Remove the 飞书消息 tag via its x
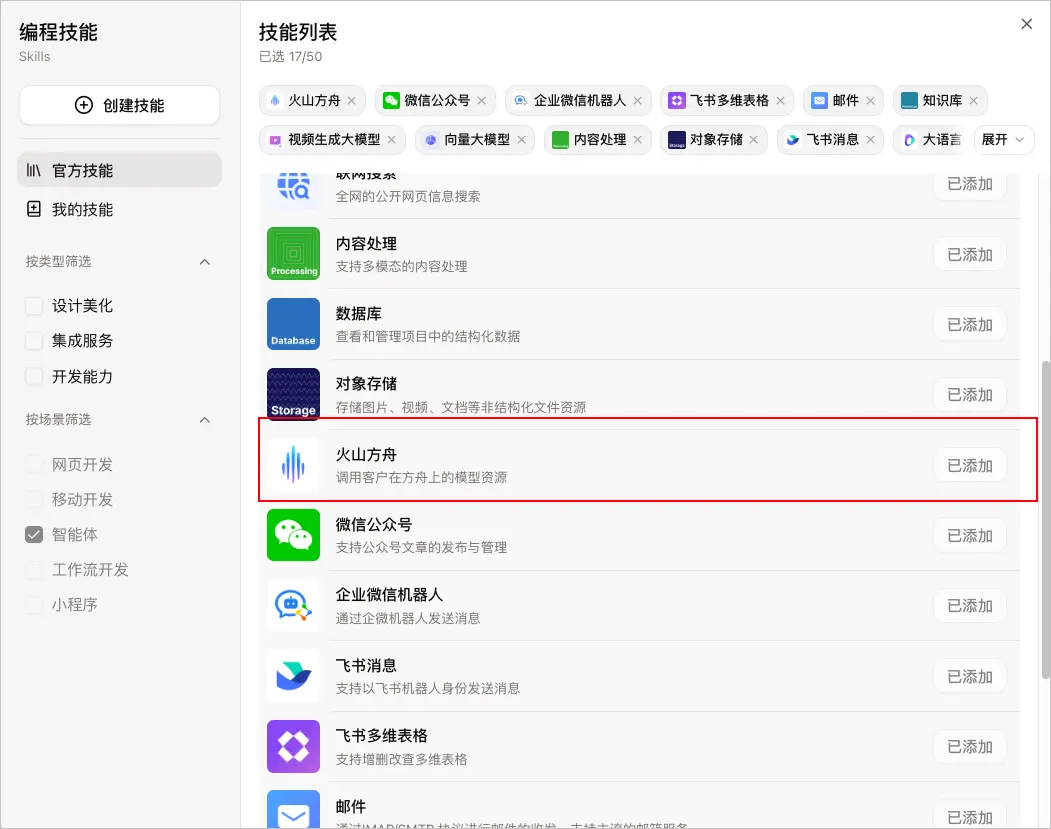 tap(870, 139)
